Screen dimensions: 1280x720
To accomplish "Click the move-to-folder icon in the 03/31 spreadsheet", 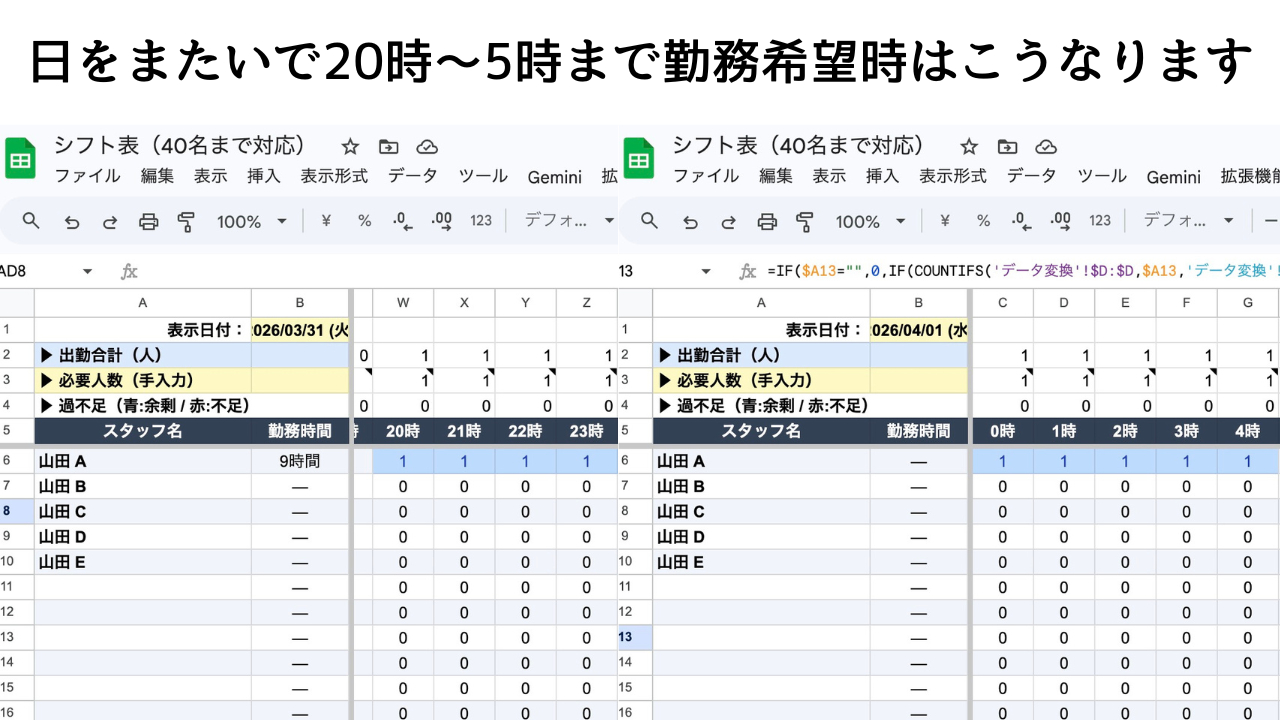I will 388,147.
